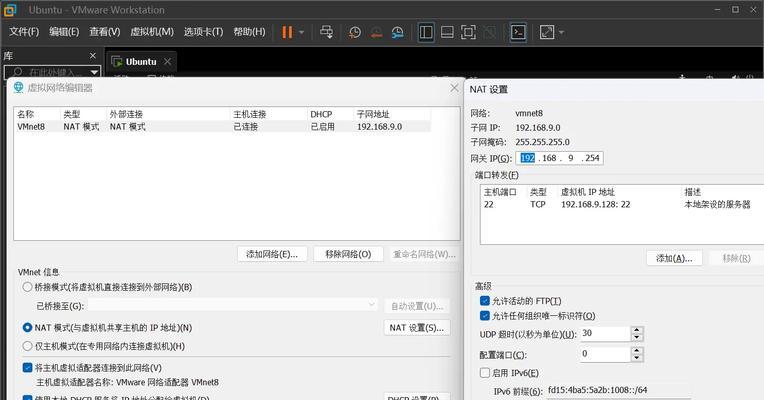Click the virtual network editor globe icon
This screenshot has height=400, width=764.
[19, 88]
